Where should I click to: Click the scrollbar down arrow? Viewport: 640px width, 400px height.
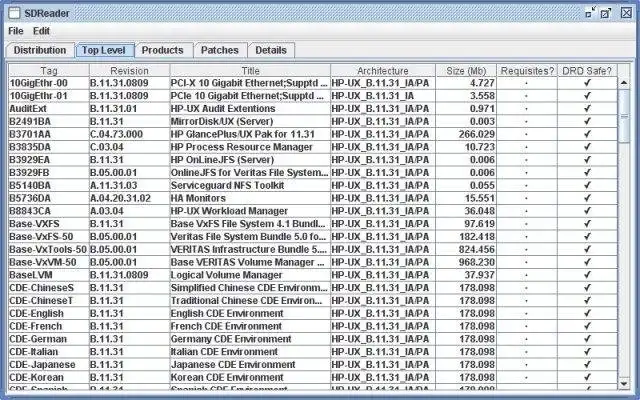[624, 384]
